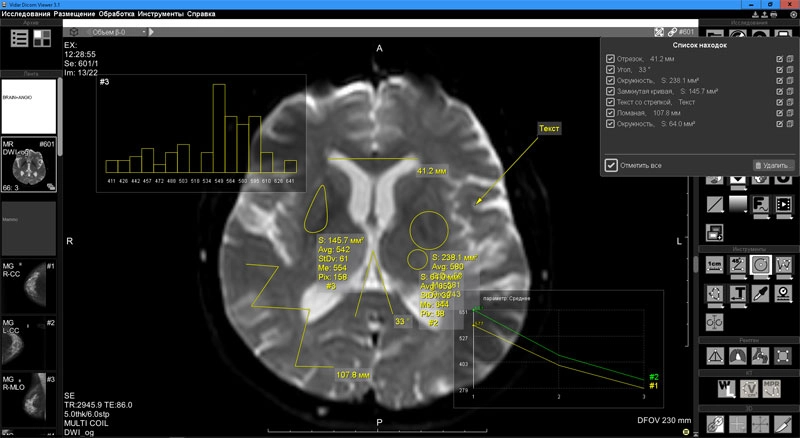Uncheck the Замкнутая кривая finding
This screenshot has width=800, height=438.
610,92
